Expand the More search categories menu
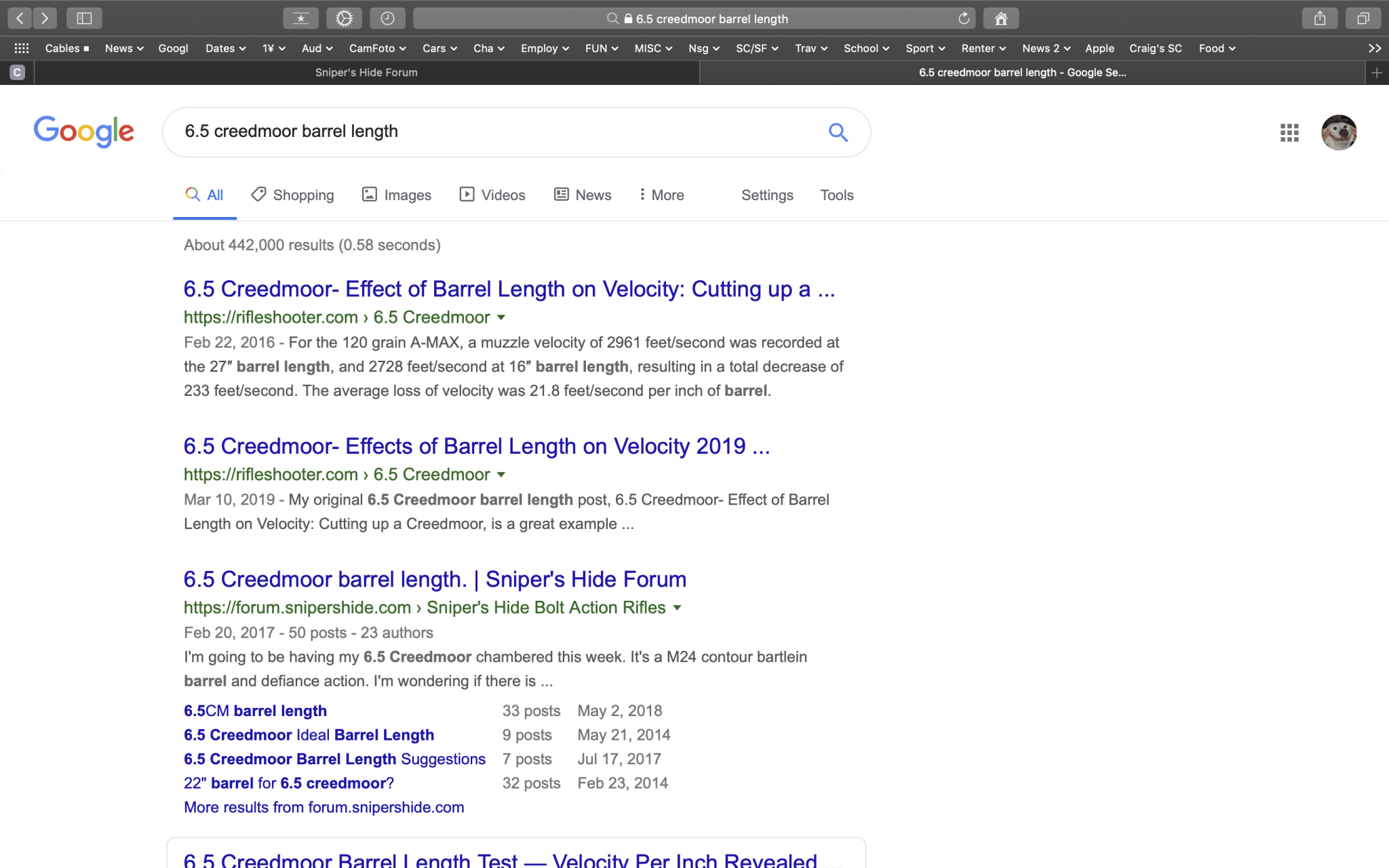The height and width of the screenshot is (868, 1389). tap(661, 195)
